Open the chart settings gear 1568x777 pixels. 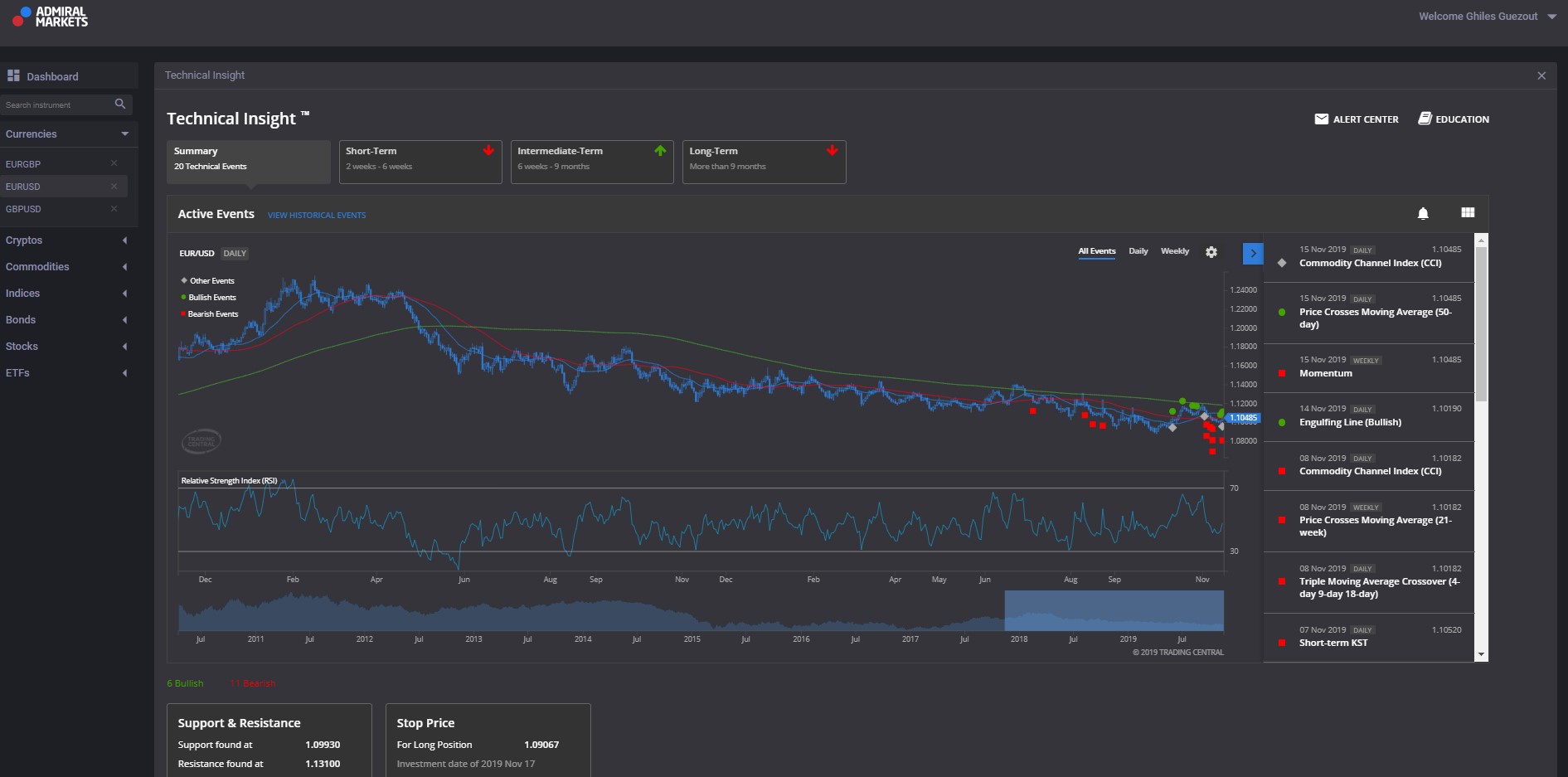coord(1211,251)
